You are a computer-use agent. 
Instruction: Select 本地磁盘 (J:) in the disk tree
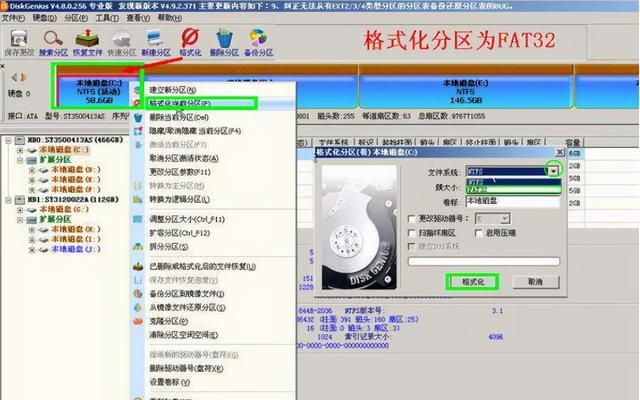(x=75, y=249)
